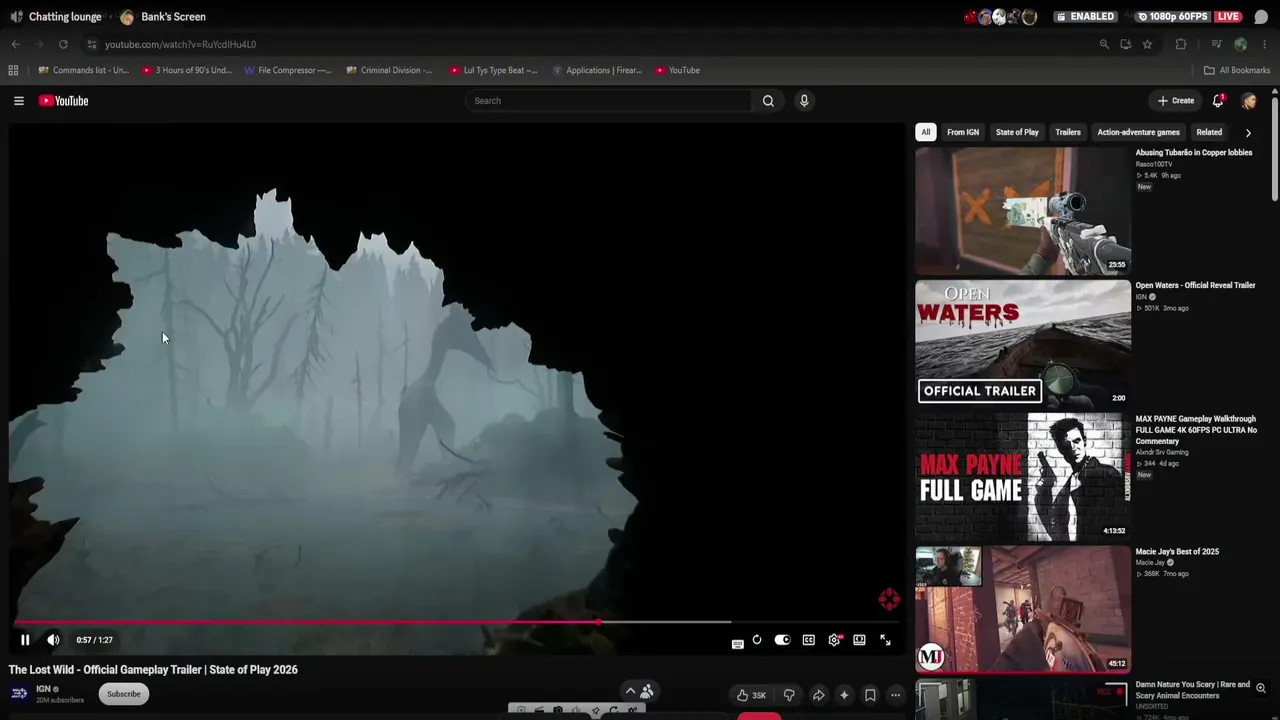
Task: Bookmark this page with the star icon
Action: point(1147,44)
